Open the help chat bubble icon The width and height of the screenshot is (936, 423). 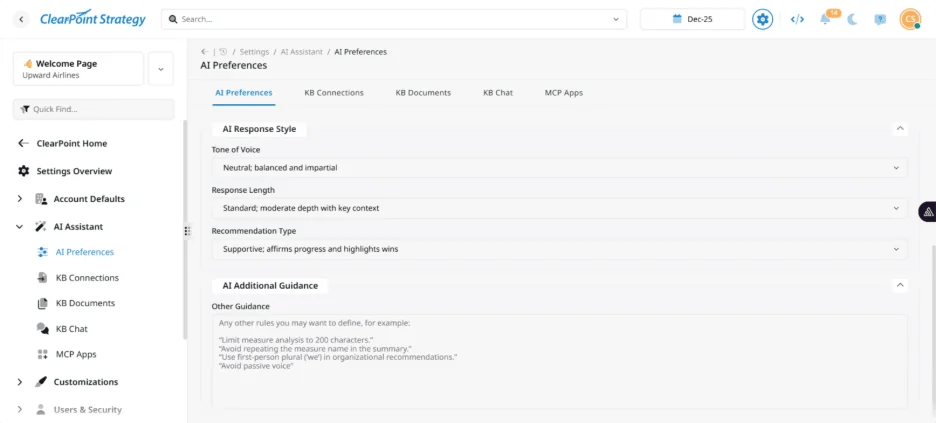tap(880, 20)
